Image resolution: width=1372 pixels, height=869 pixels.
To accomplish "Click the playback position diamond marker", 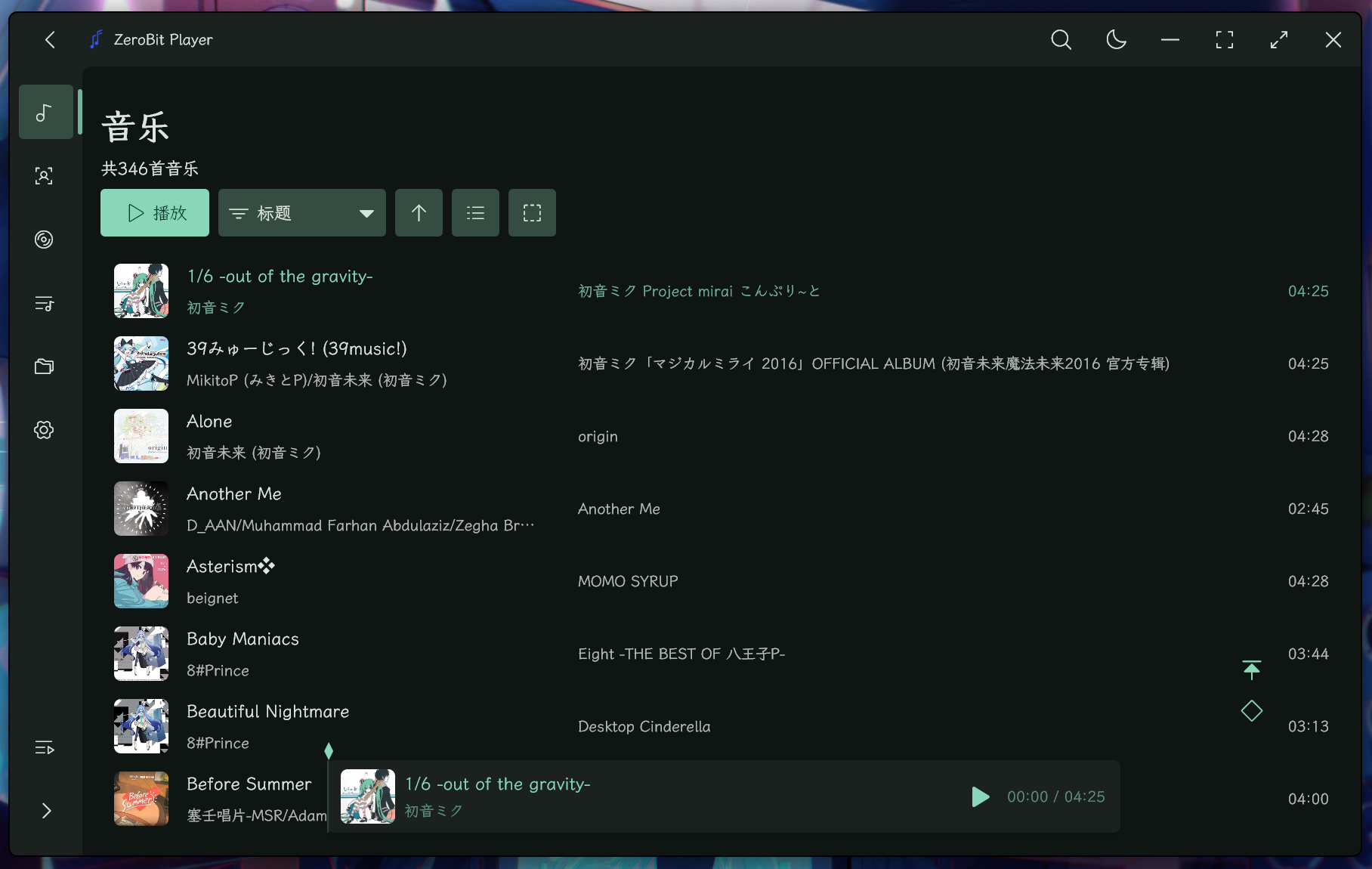I will (x=329, y=751).
